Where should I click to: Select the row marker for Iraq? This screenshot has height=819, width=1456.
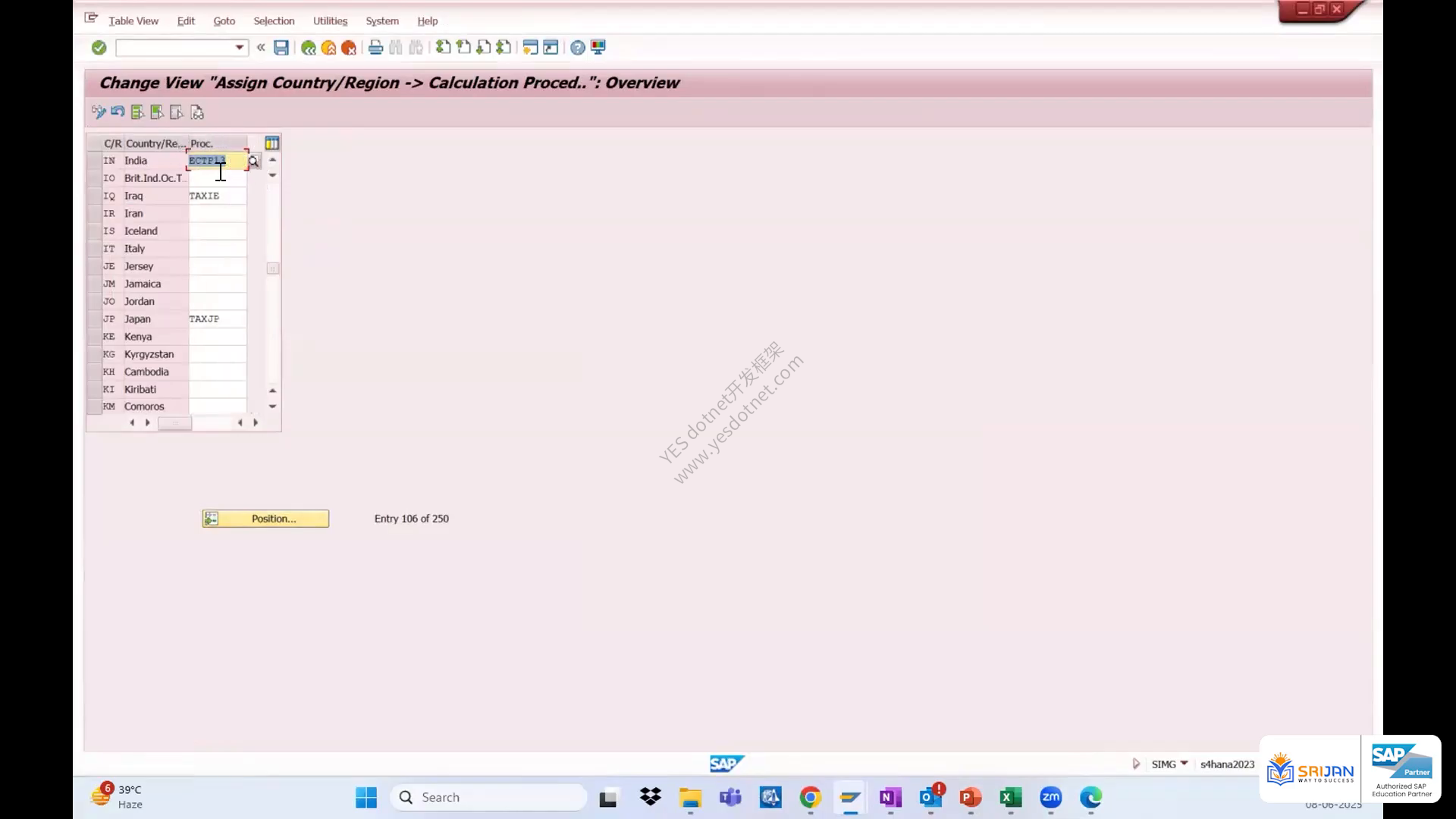tap(94, 196)
